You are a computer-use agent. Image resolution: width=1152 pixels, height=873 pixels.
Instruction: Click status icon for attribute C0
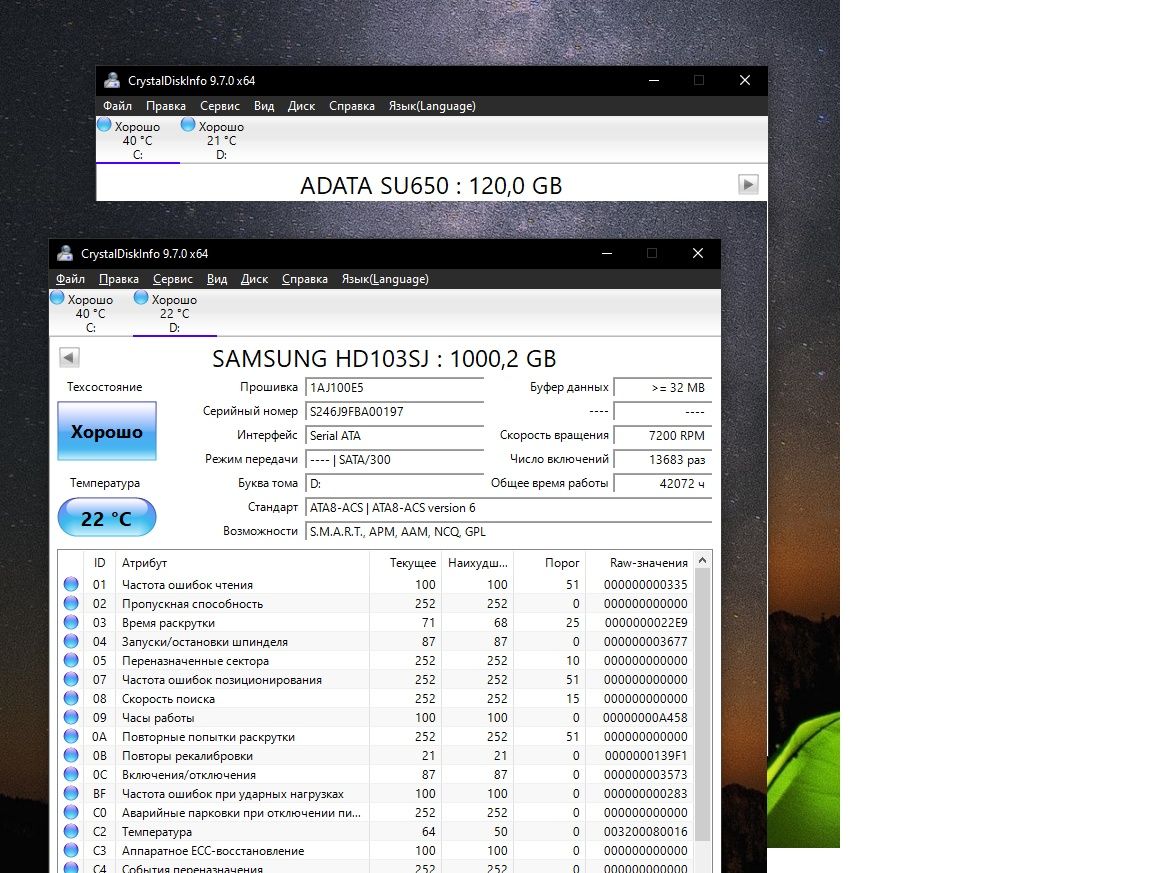[x=71, y=813]
